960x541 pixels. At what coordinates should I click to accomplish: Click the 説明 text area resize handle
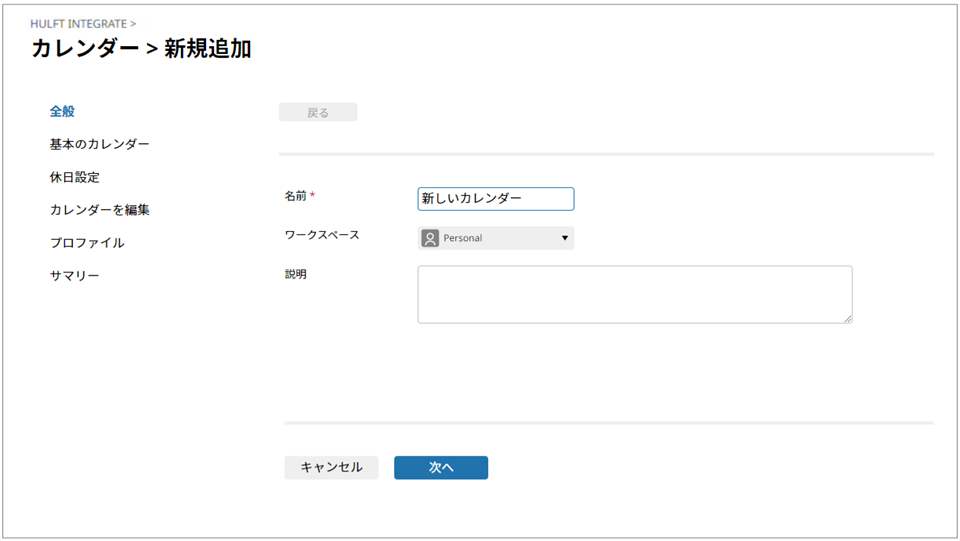[x=847, y=318]
